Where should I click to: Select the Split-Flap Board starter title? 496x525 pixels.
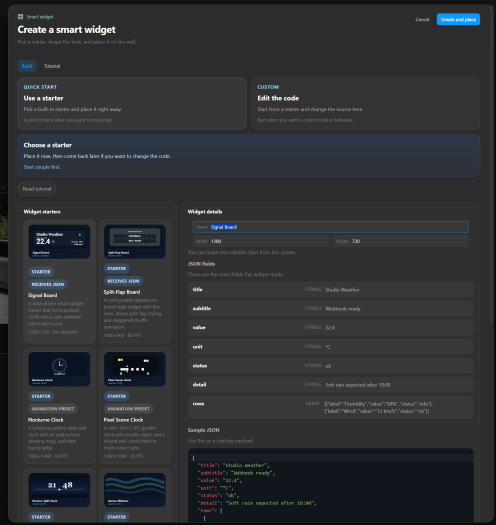(122, 292)
